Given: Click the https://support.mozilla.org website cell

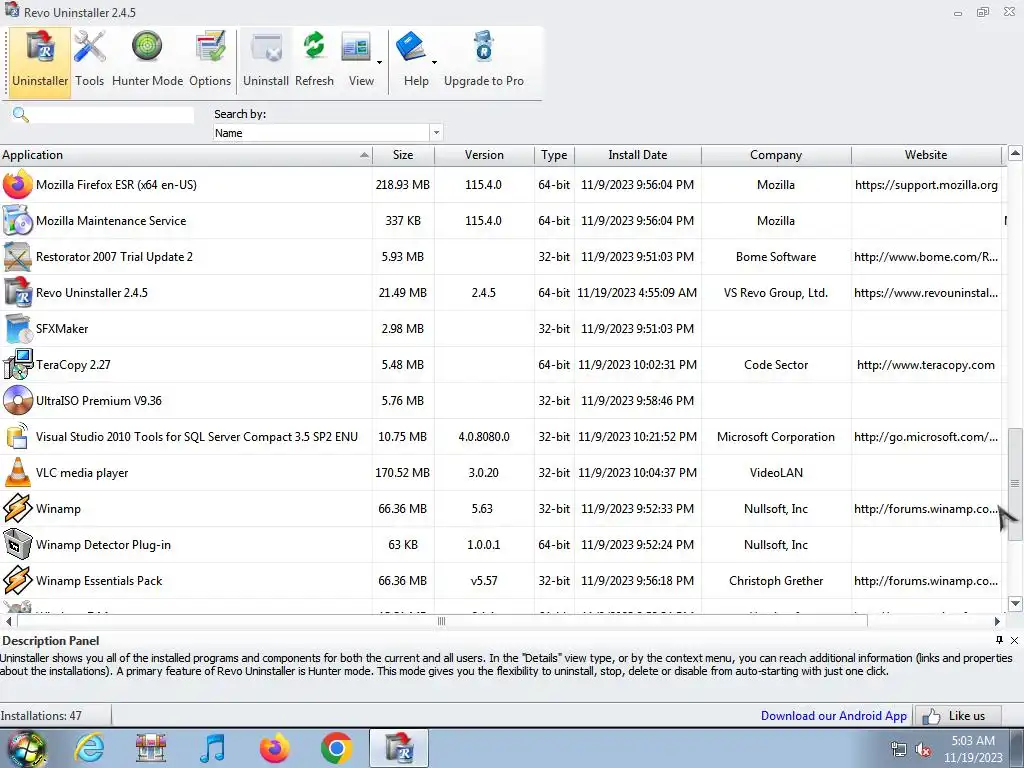Looking at the screenshot, I should (926, 185).
